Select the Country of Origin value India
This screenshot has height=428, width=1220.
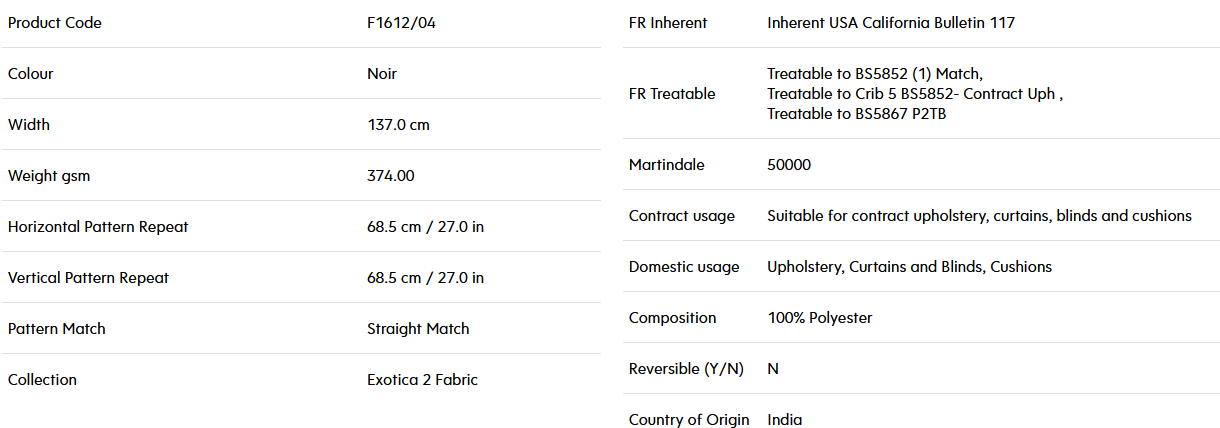[x=784, y=420]
